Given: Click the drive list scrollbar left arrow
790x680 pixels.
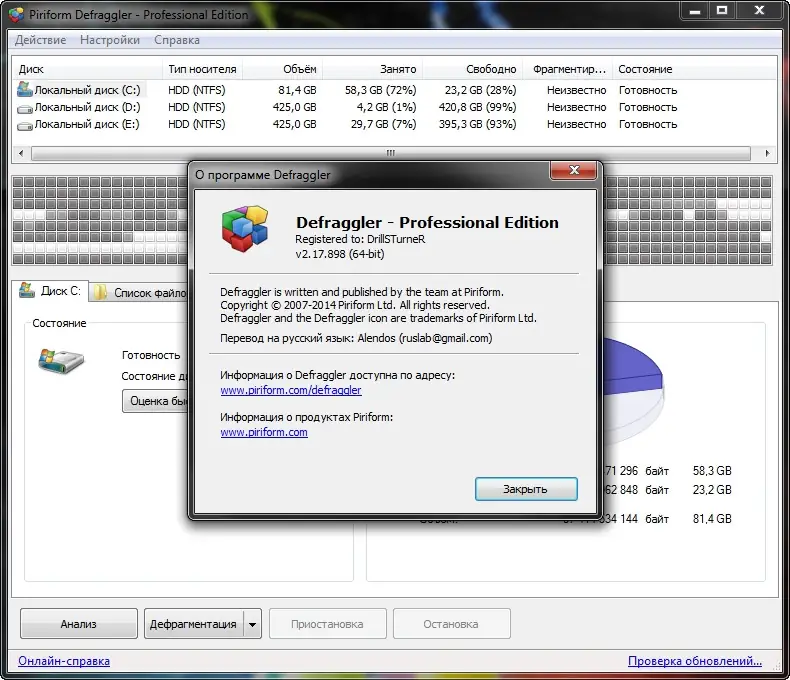Looking at the screenshot, I should [x=21, y=153].
